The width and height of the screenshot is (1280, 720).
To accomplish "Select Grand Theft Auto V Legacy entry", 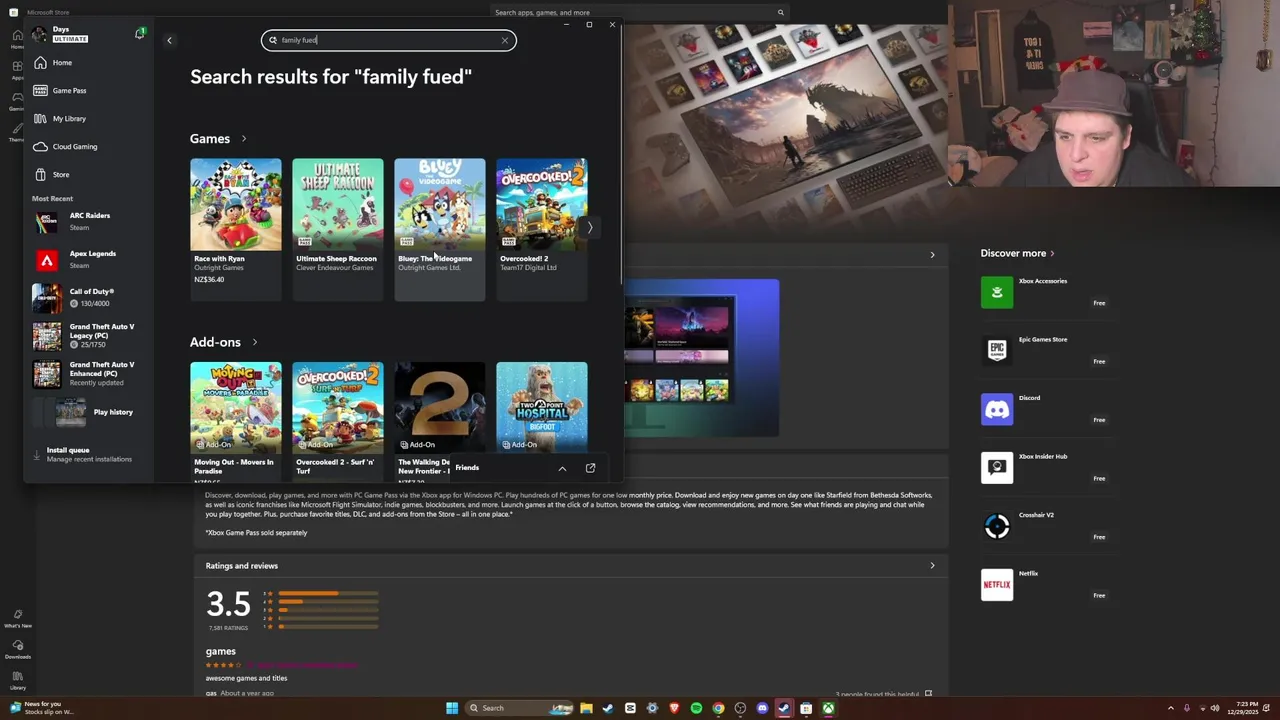I will pos(88,335).
